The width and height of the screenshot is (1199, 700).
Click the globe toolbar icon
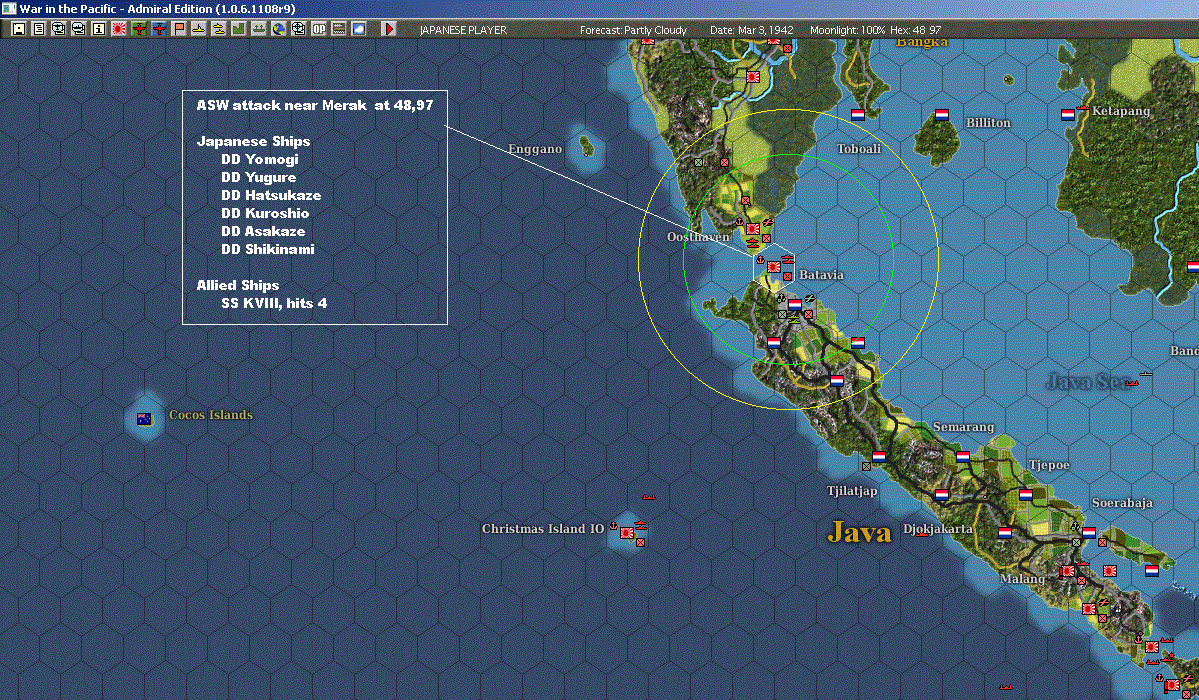[279, 29]
